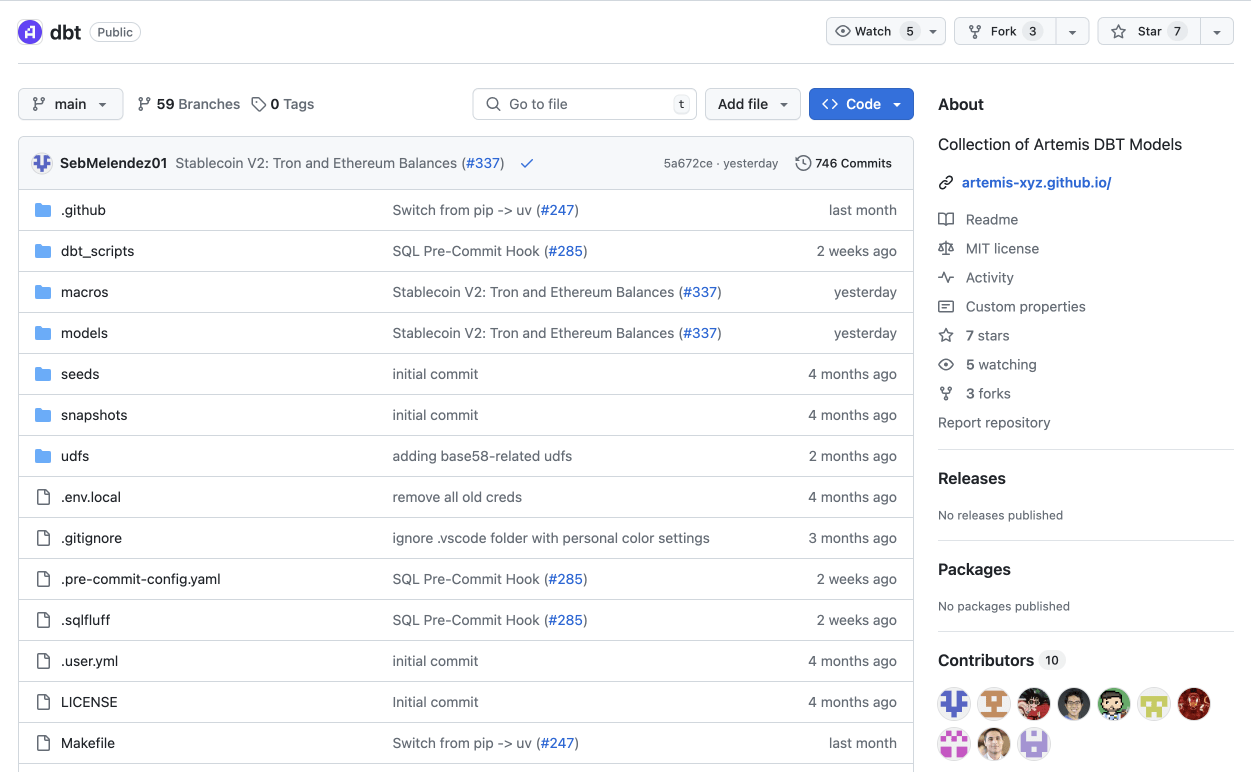Click the link icon beside artemis-xyz.github.io
Image resolution: width=1251 pixels, height=772 pixels.
pos(946,183)
